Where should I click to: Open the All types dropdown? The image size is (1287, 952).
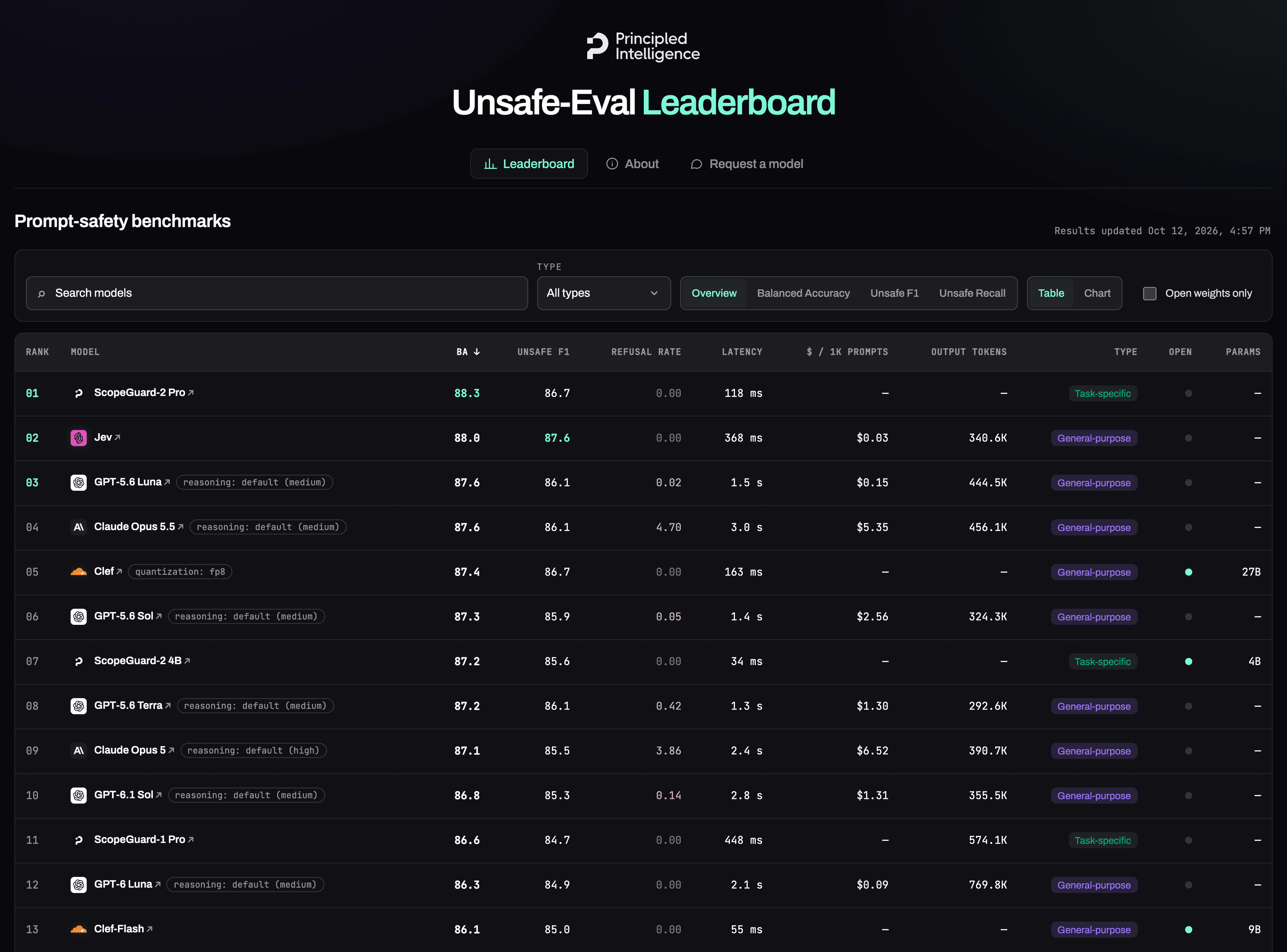click(x=603, y=293)
